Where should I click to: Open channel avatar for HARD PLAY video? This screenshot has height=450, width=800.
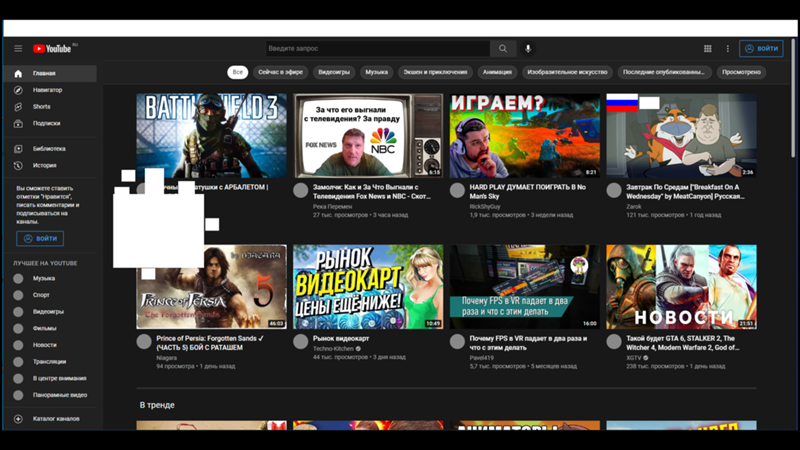(x=457, y=190)
